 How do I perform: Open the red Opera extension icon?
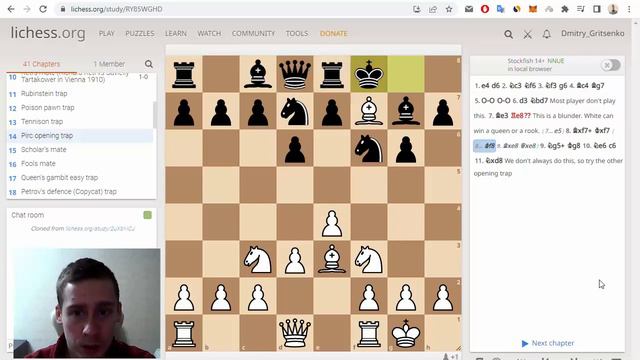click(x=484, y=9)
